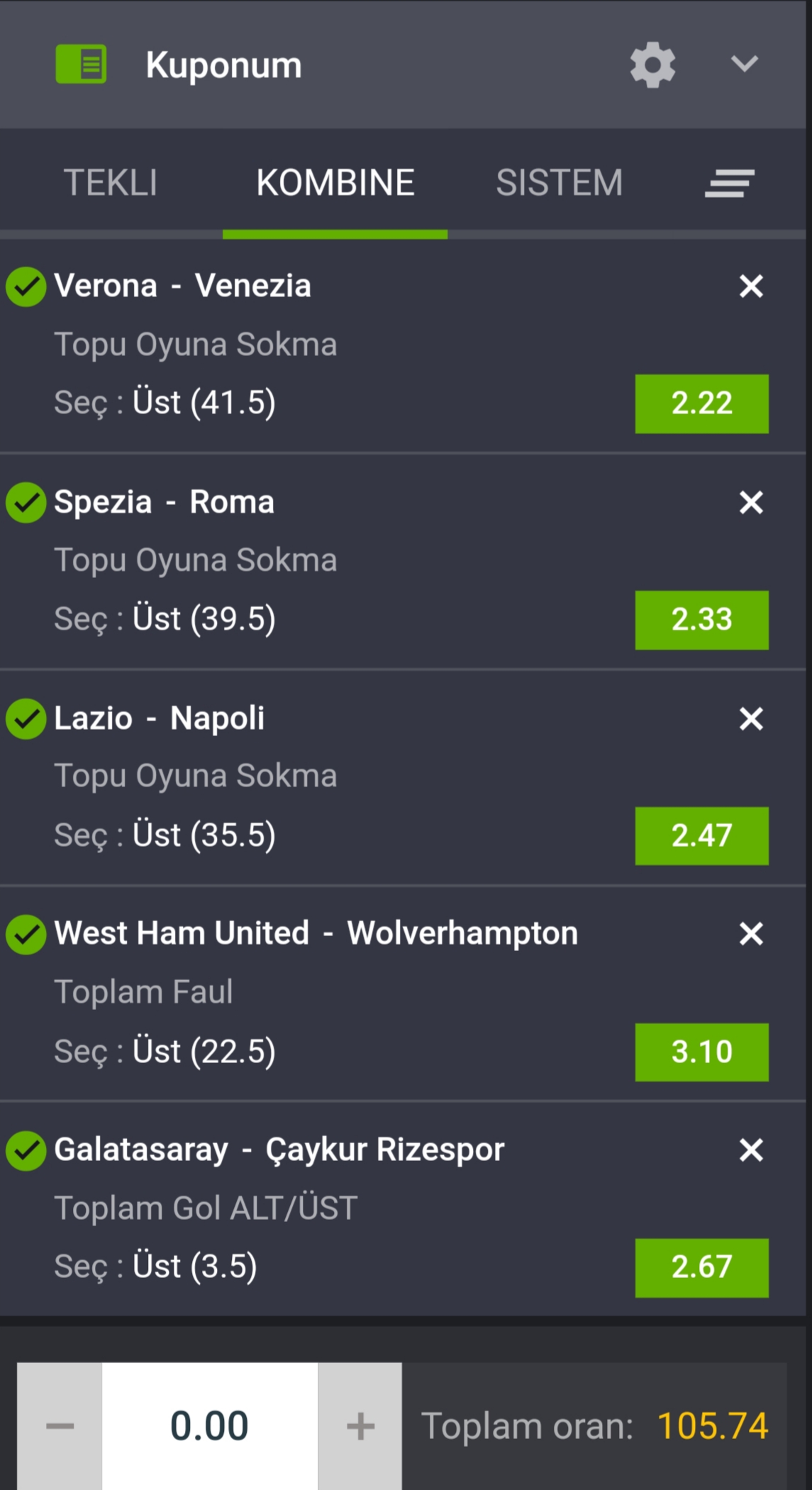Image resolution: width=812 pixels, height=1490 pixels.
Task: Remove the Spezia - Roma selection
Action: 751,503
